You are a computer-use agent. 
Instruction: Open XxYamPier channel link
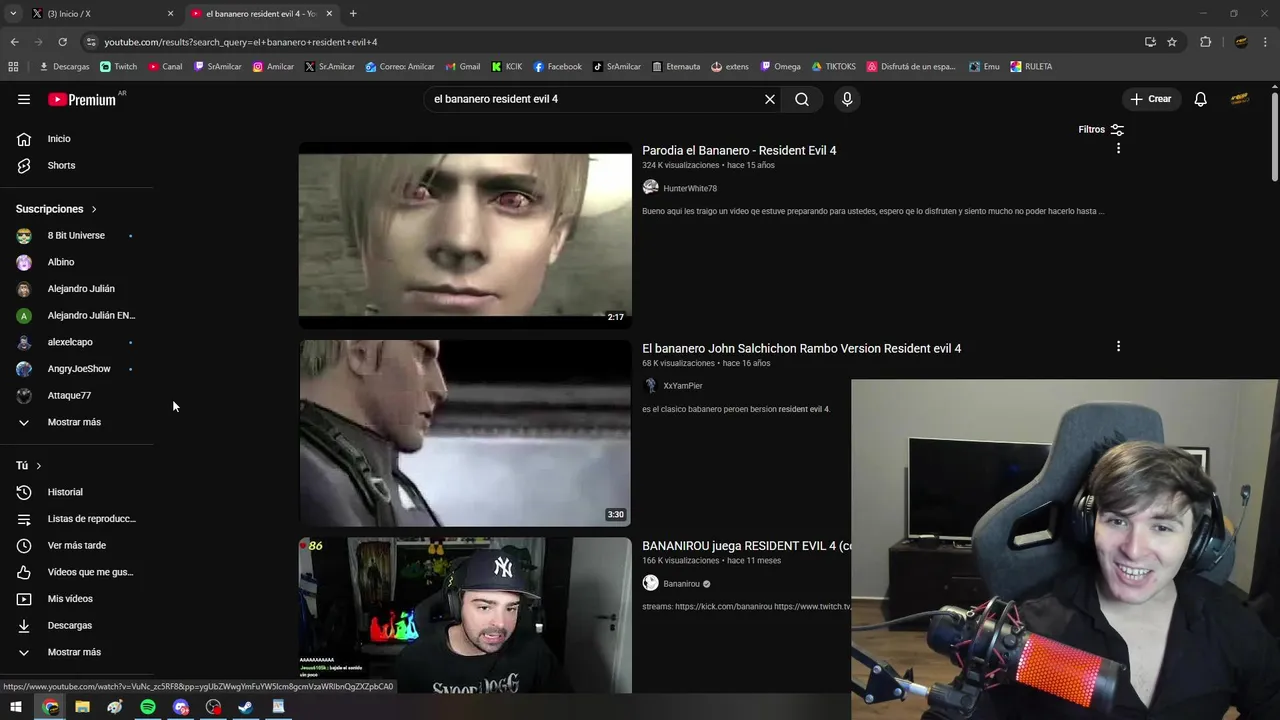click(x=683, y=386)
